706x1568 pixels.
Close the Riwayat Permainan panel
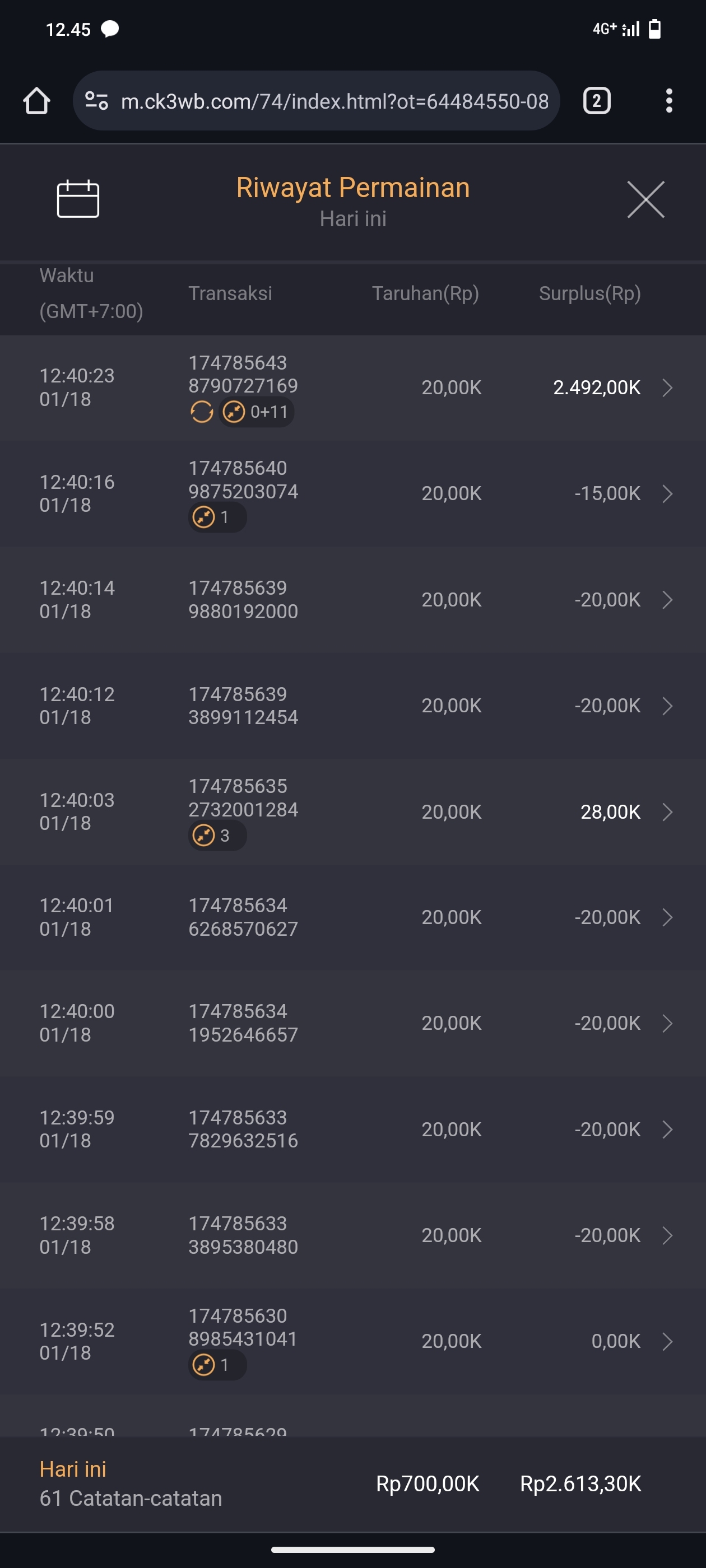tap(645, 199)
